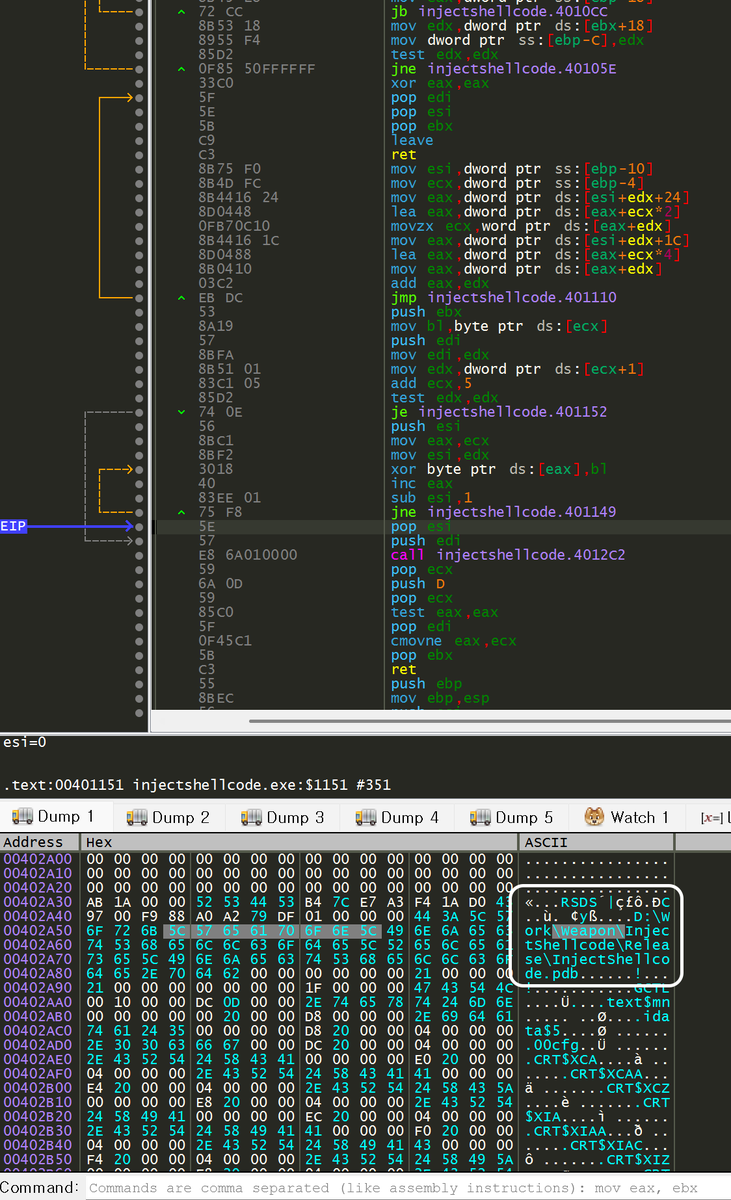
Task: Select instruction mov eax,dword ptr ds:[esi+edx+1C]
Action: (x=540, y=240)
